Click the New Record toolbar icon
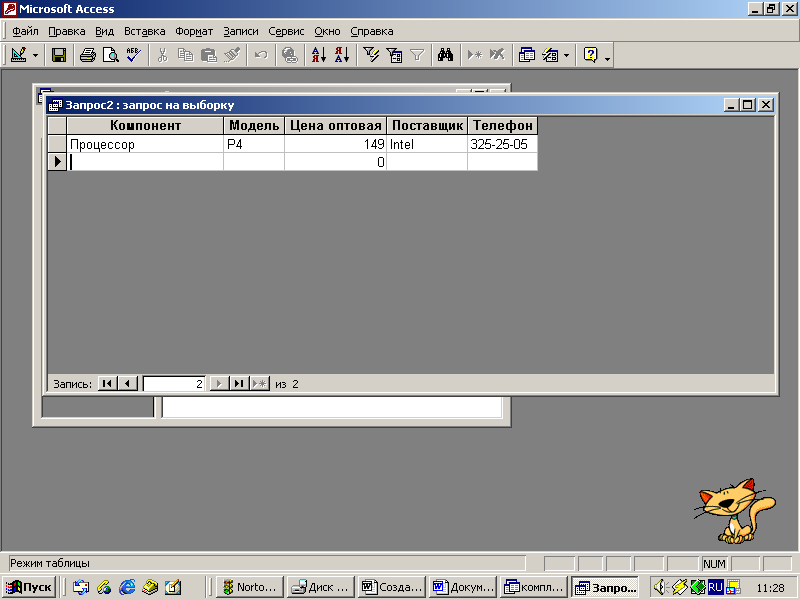 click(x=474, y=55)
